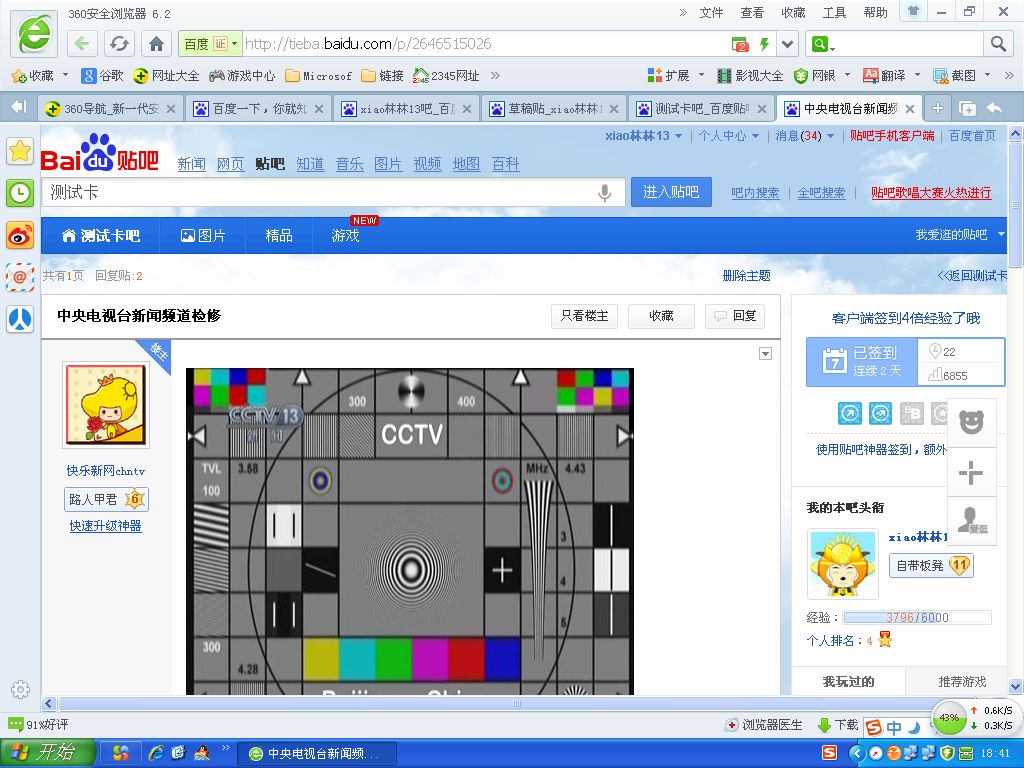Click the medal icon next to 个人排名

(x=885, y=640)
